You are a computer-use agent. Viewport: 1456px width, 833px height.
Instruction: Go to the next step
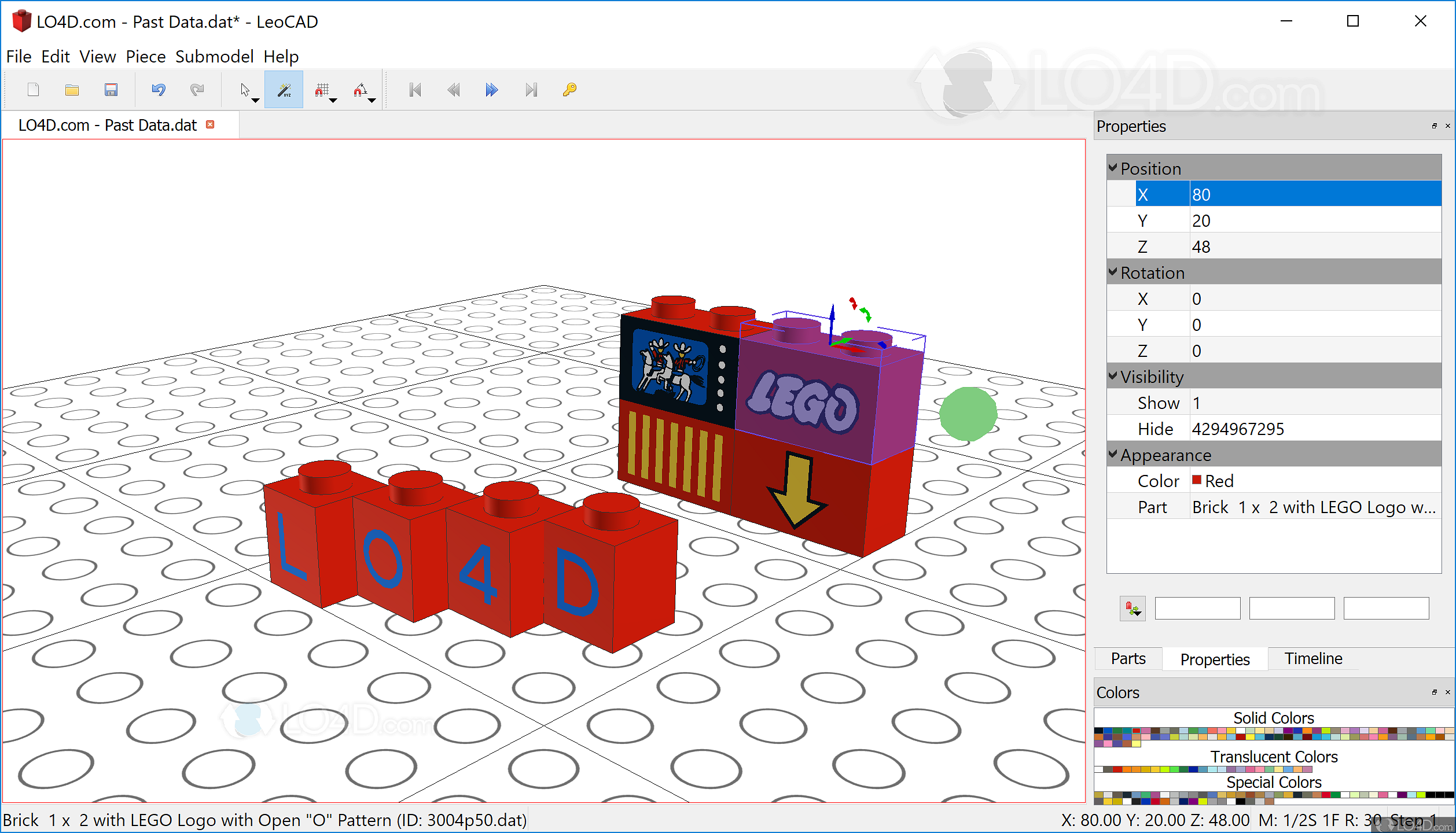tap(491, 90)
